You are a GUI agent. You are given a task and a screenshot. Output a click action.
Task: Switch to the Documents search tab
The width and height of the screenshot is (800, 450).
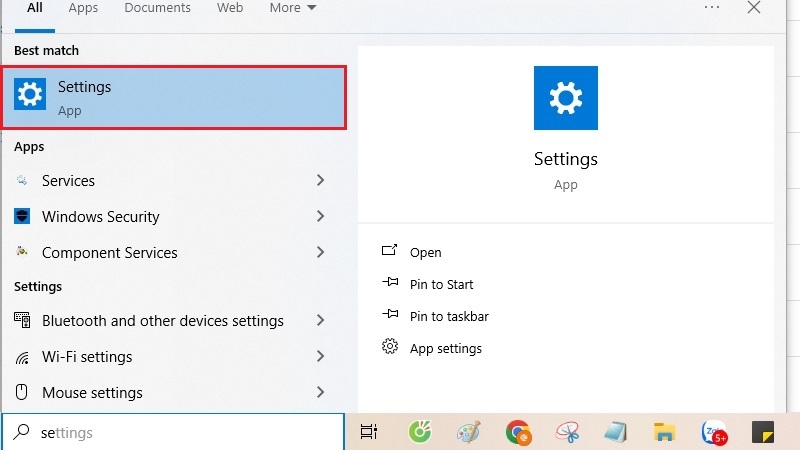pos(158,8)
